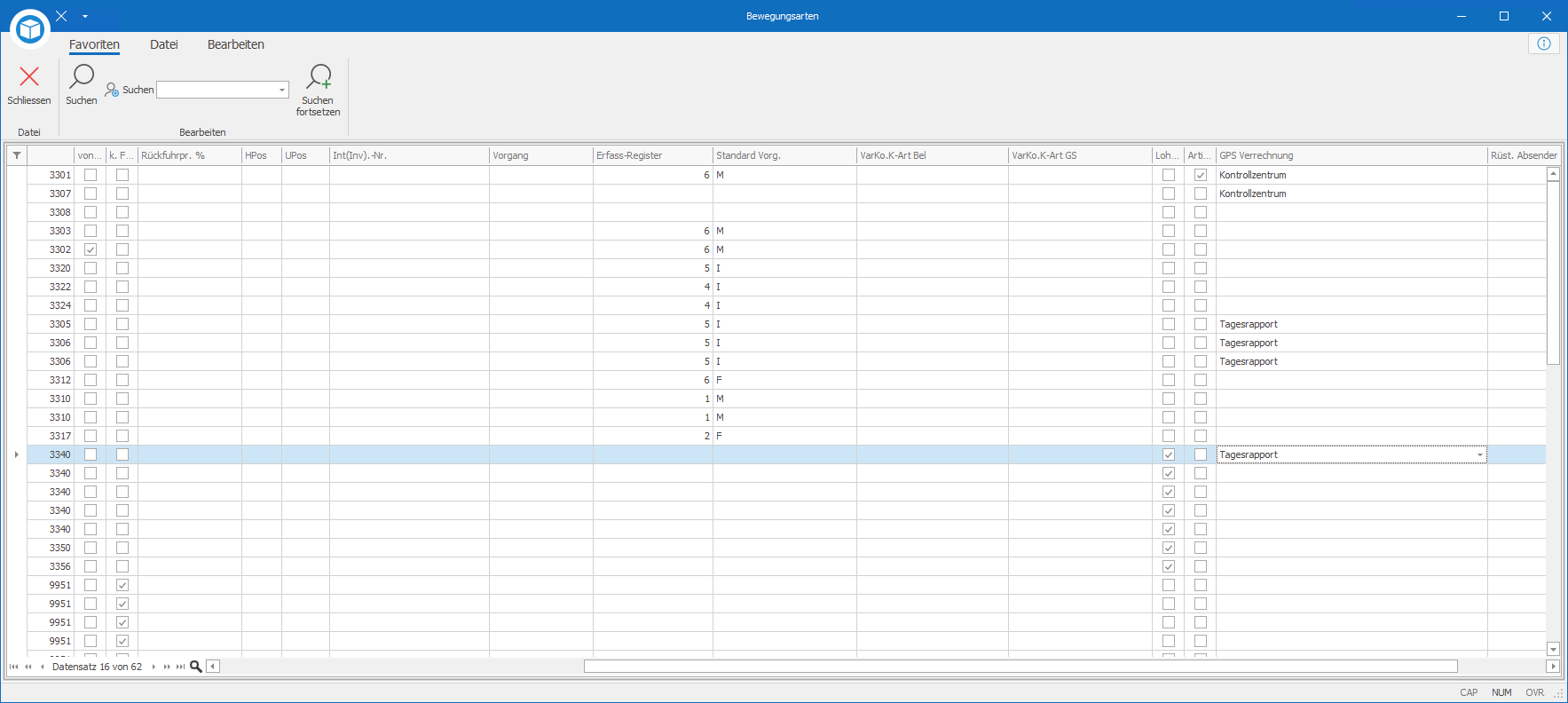The width and height of the screenshot is (1568, 703).
Task: Click the horizontal scrollbar right arrow
Action: tap(1553, 667)
